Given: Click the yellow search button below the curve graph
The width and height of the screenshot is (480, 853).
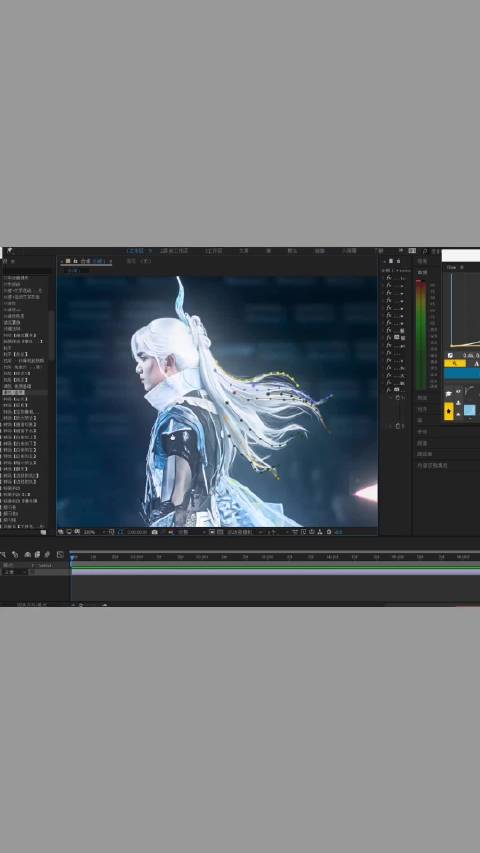Looking at the screenshot, I should click(454, 363).
